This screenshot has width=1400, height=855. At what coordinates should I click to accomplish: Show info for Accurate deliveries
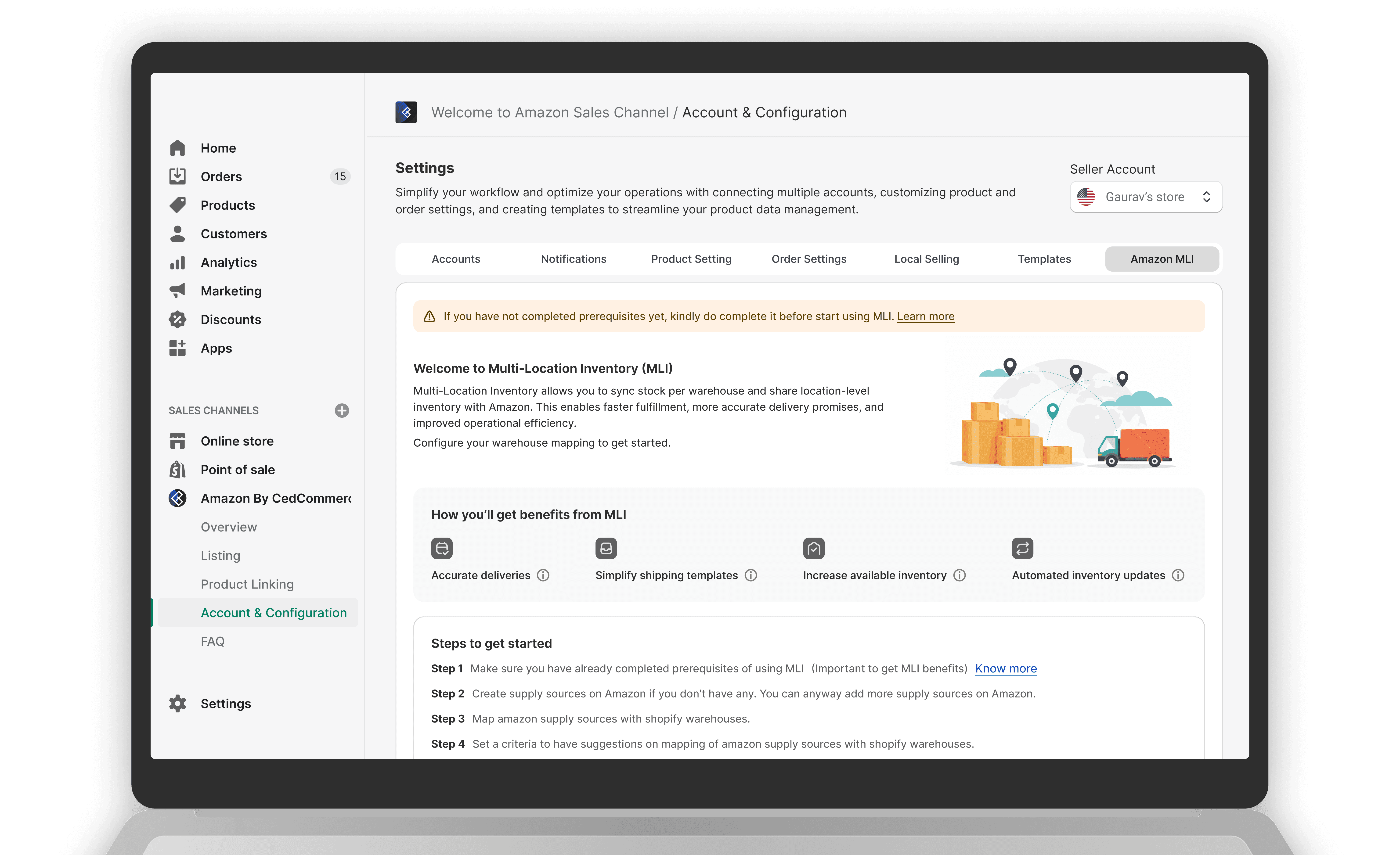(543, 575)
